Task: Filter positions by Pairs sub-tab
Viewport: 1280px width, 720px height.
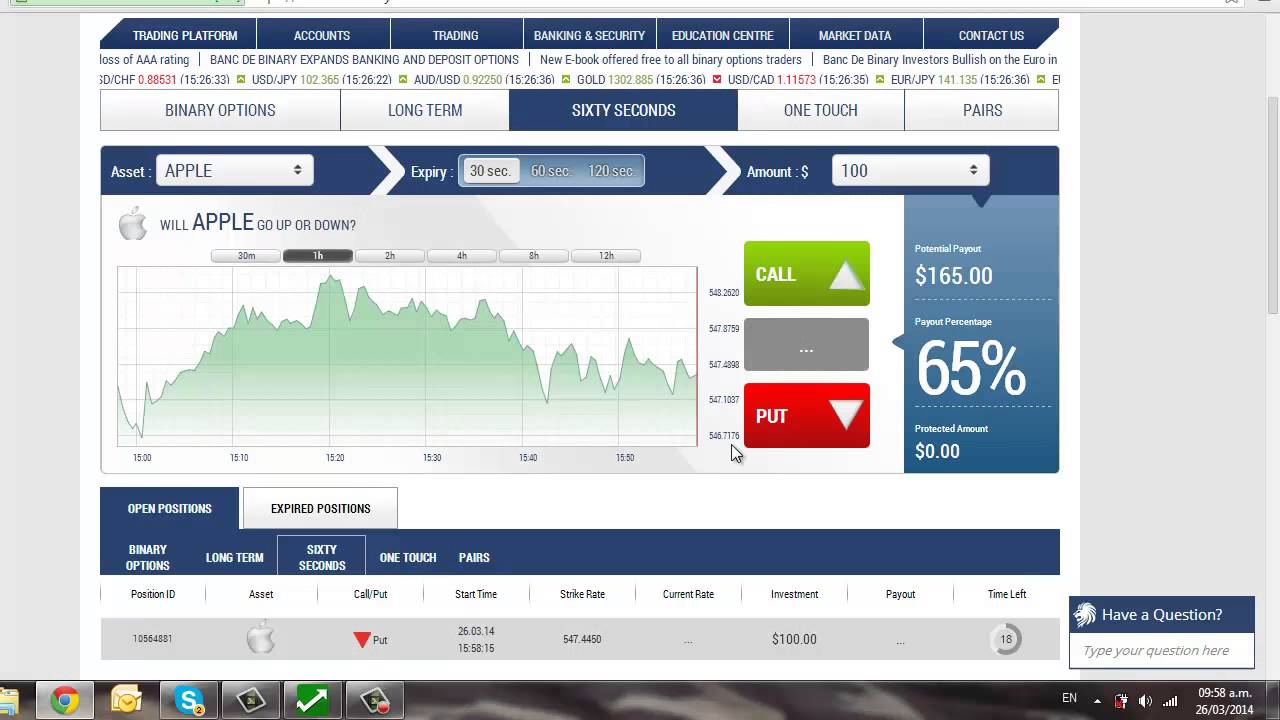Action: click(474, 558)
